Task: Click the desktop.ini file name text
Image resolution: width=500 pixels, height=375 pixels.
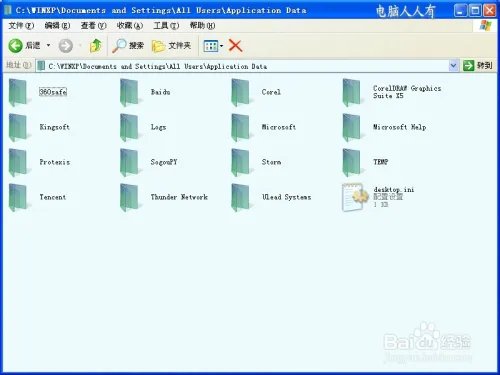Action: 394,190
